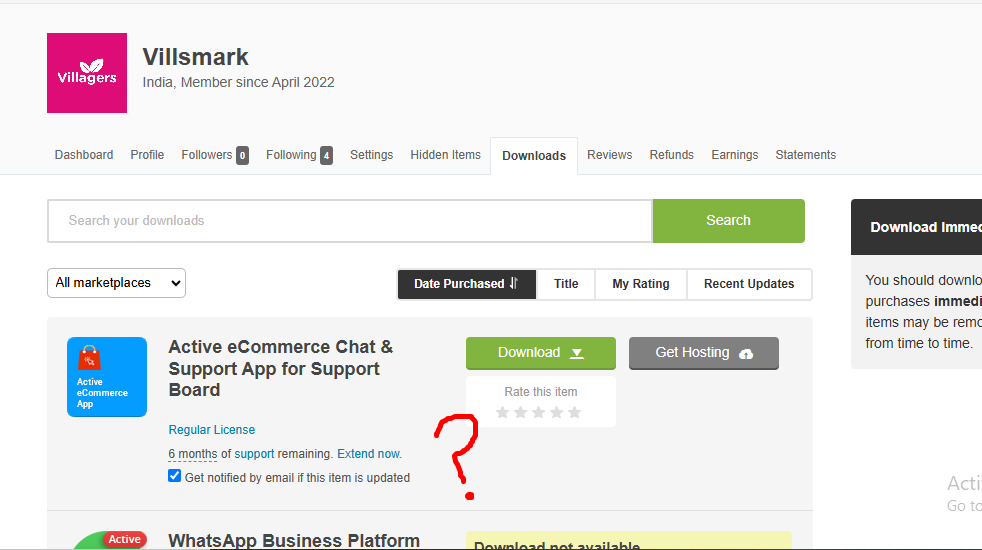Click the India, Member since April 2022 text

point(239,83)
